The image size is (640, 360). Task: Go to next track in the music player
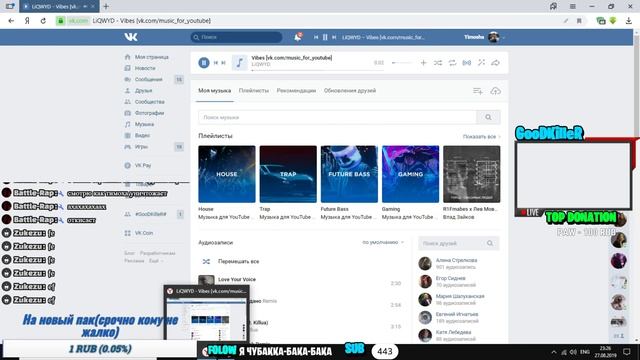click(x=223, y=62)
